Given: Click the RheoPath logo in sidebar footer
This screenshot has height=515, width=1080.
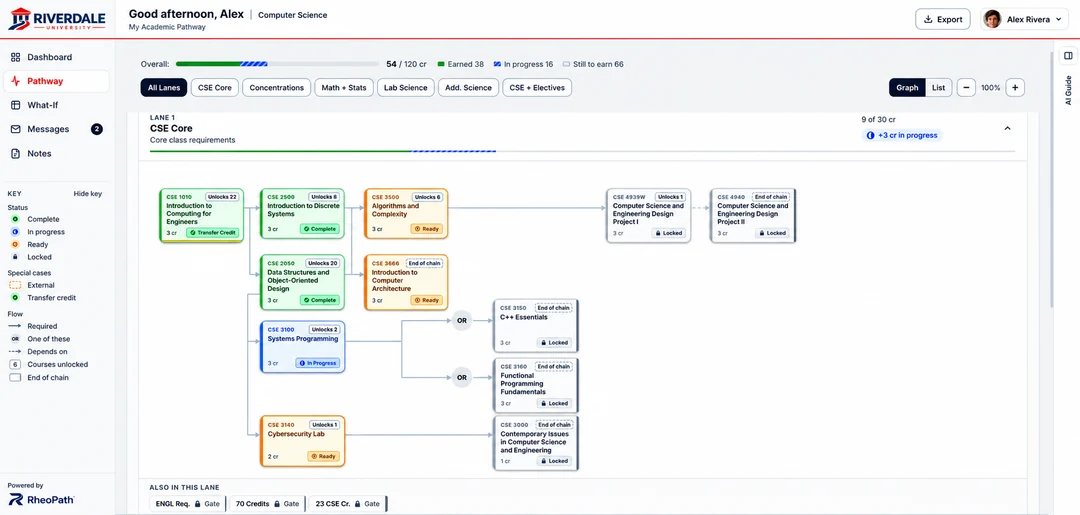Looking at the screenshot, I should [x=41, y=499].
